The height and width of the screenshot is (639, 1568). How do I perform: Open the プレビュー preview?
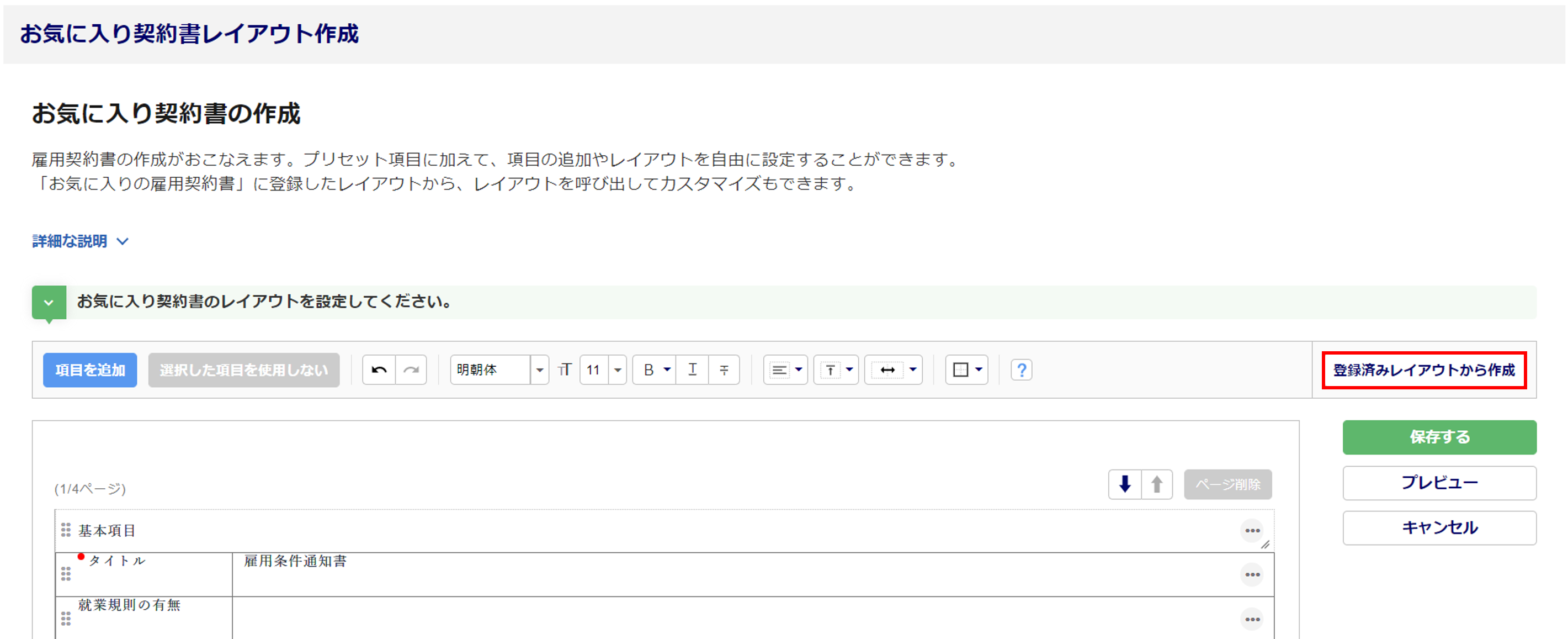click(x=1439, y=483)
